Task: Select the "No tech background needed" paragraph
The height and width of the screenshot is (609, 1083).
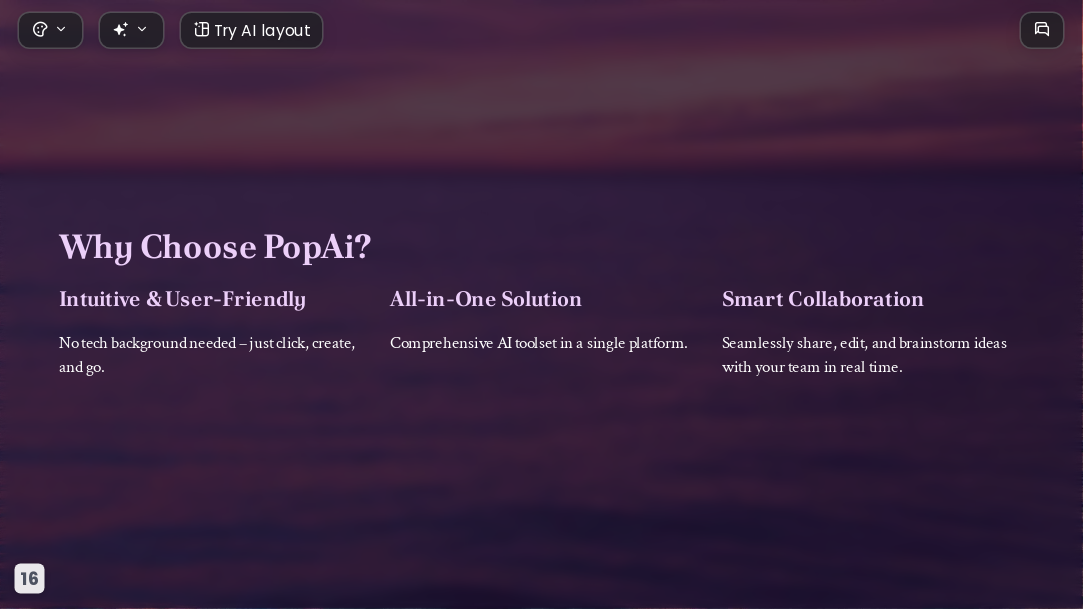Action: [207, 355]
